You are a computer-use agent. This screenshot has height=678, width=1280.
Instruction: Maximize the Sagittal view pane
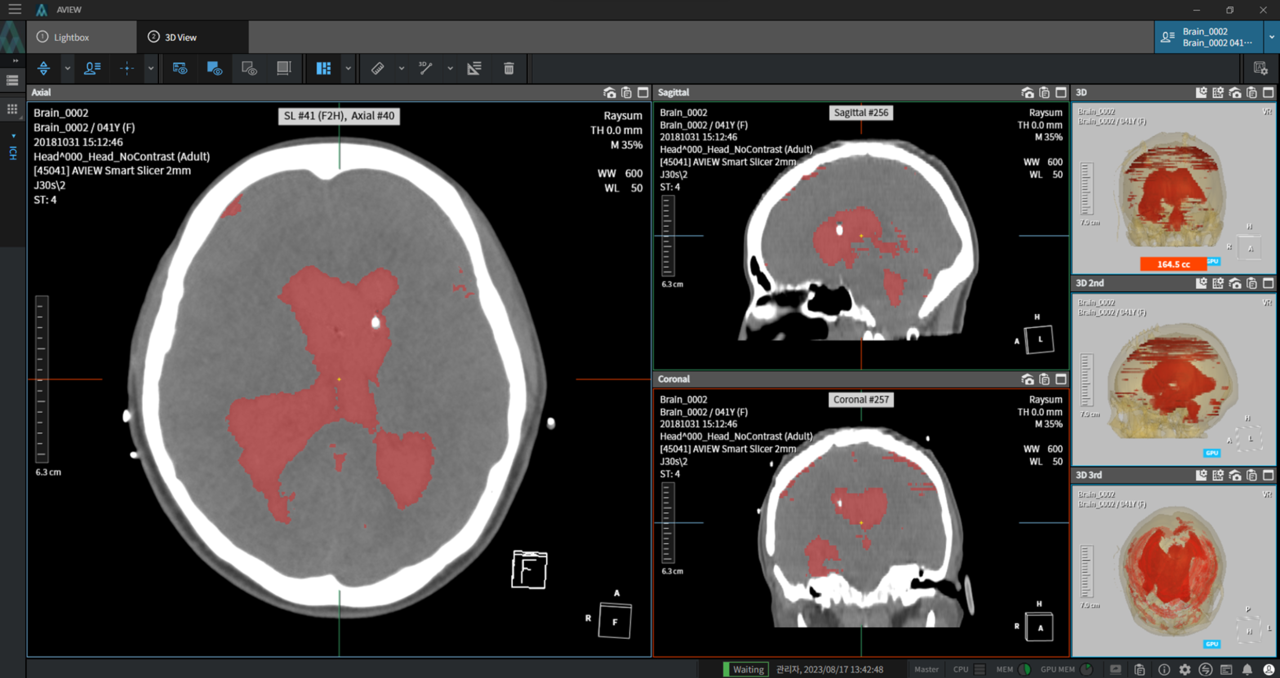pos(1061,92)
